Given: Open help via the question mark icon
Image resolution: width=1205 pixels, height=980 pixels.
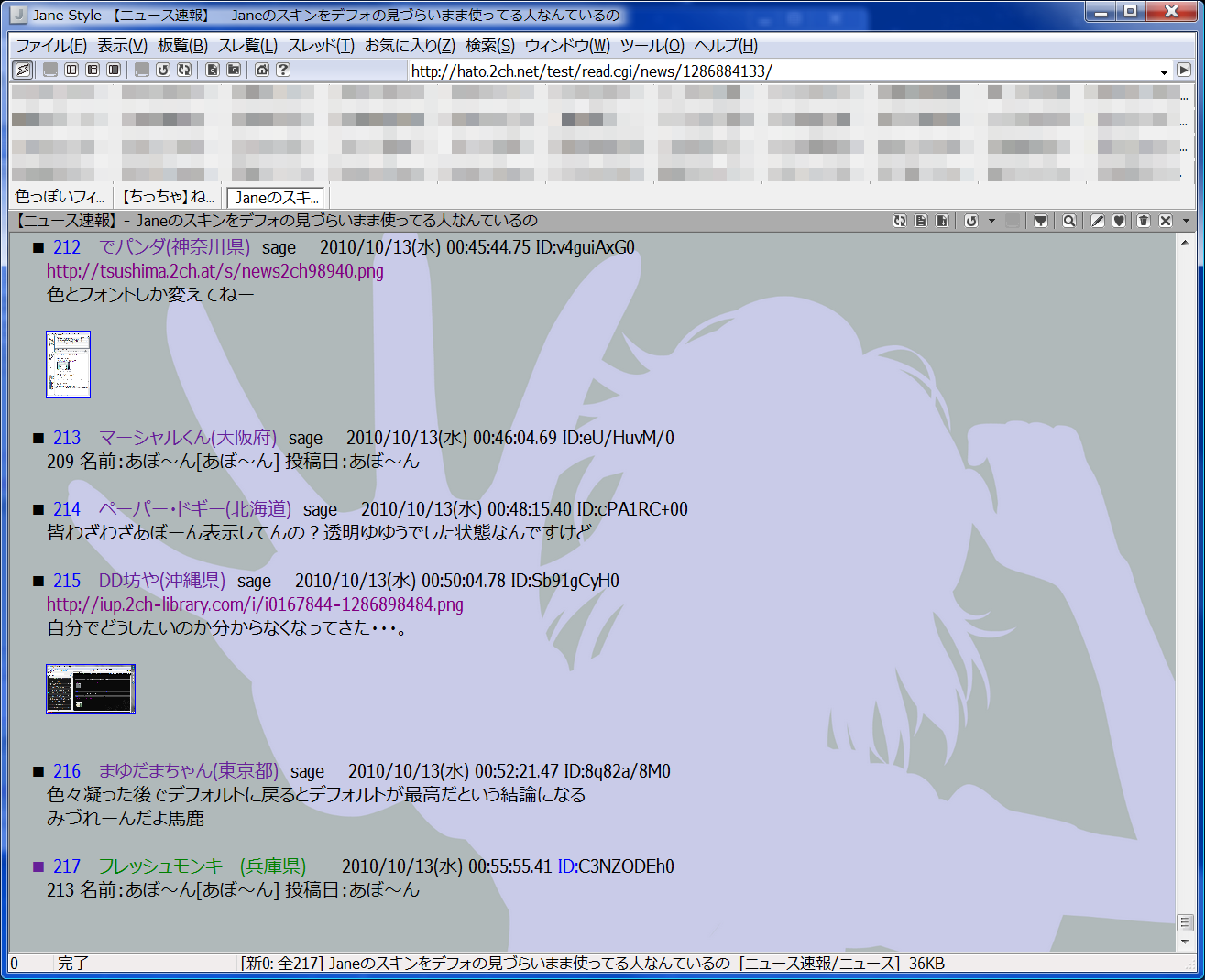Looking at the screenshot, I should pyautogui.click(x=283, y=70).
